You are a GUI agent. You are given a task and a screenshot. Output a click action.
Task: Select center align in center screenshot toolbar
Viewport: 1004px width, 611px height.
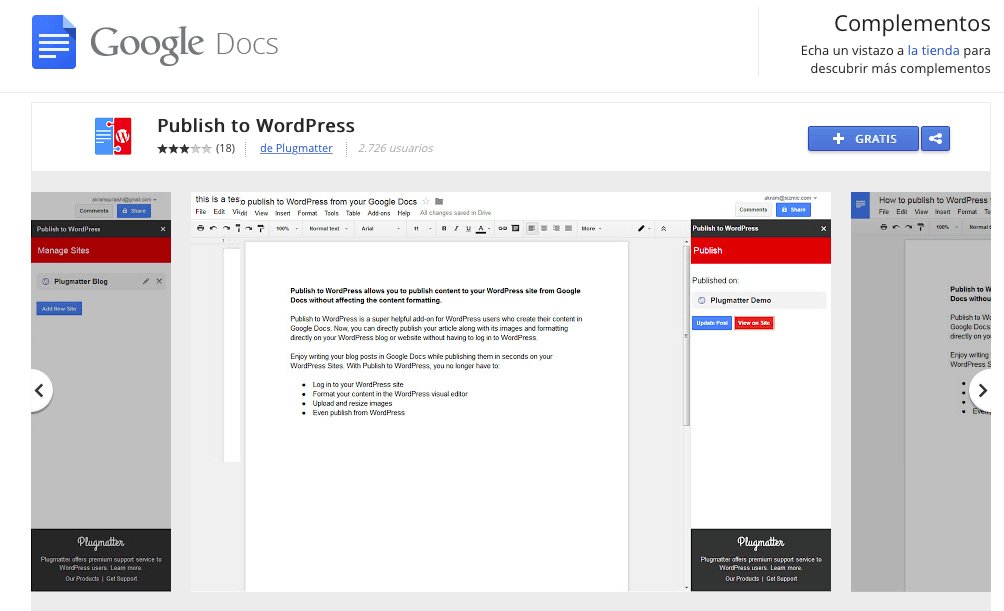(x=544, y=228)
